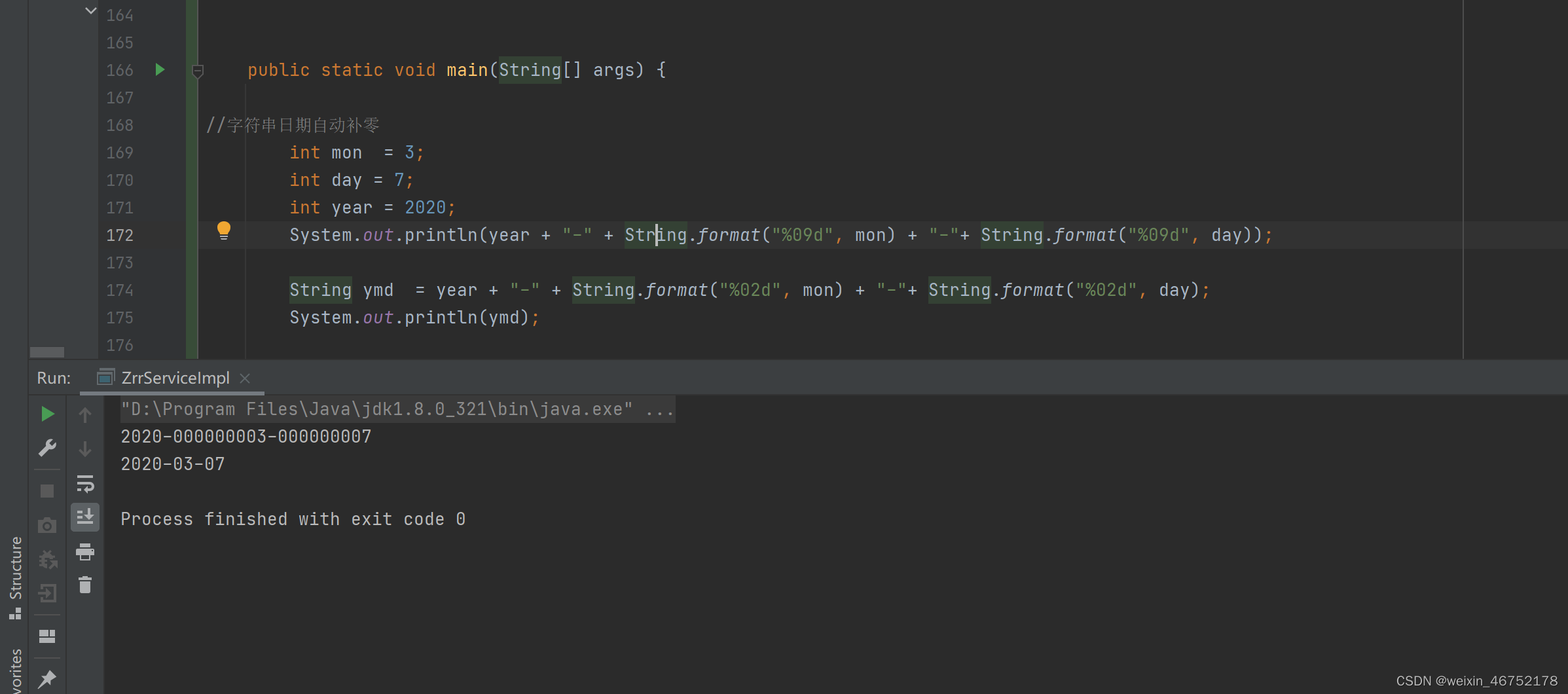Click the "%09d" format string before mon
Viewport: 1568px width, 694px height.
coord(802,235)
